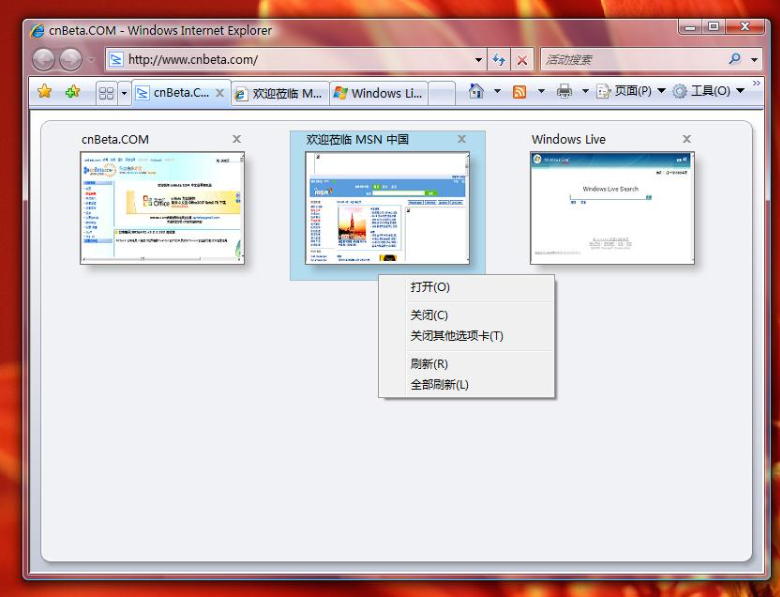Close the 欢迎莅临 MSN 中国 thumbnail

(x=462, y=139)
